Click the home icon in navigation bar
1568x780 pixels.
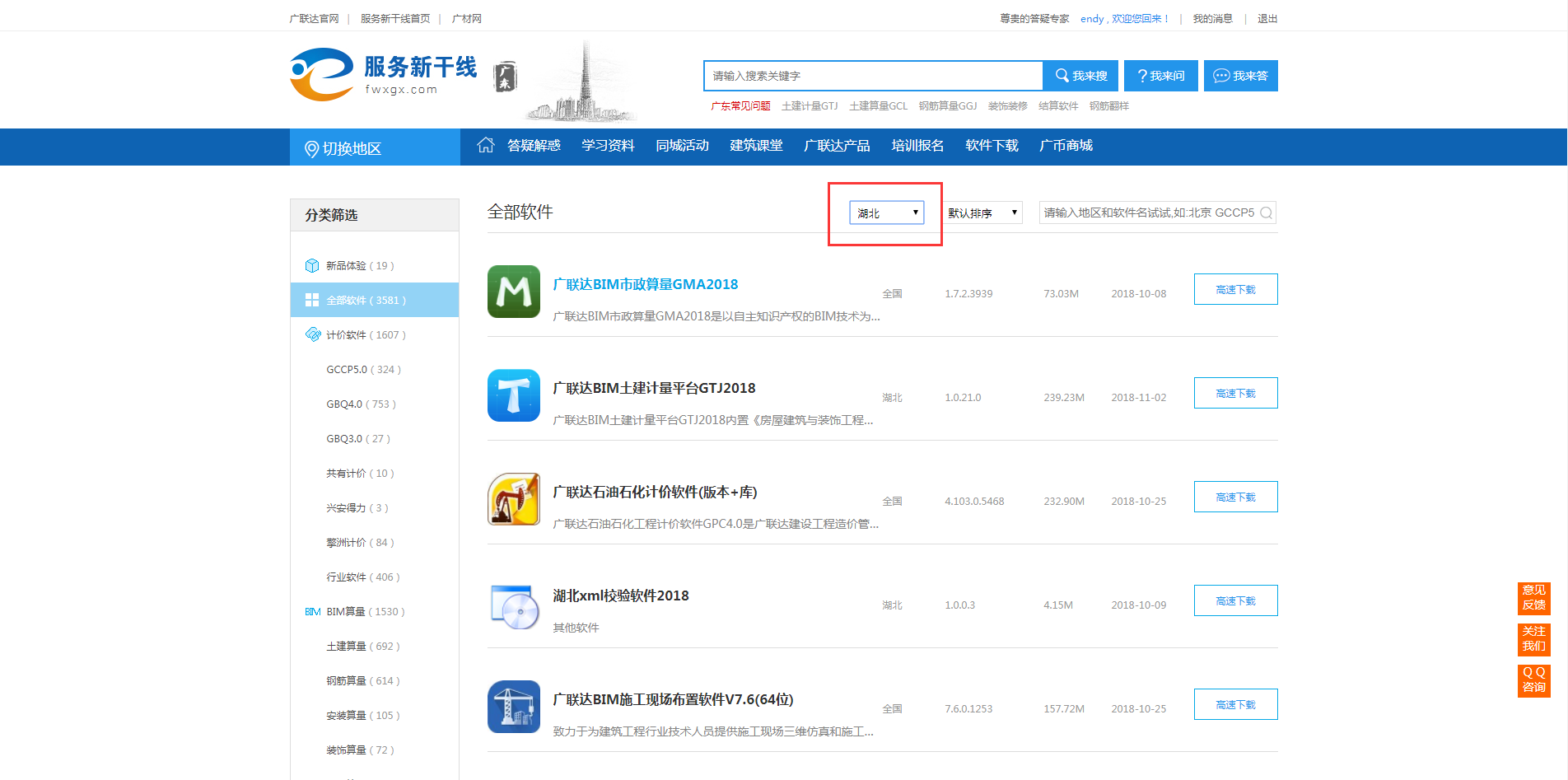tap(486, 145)
